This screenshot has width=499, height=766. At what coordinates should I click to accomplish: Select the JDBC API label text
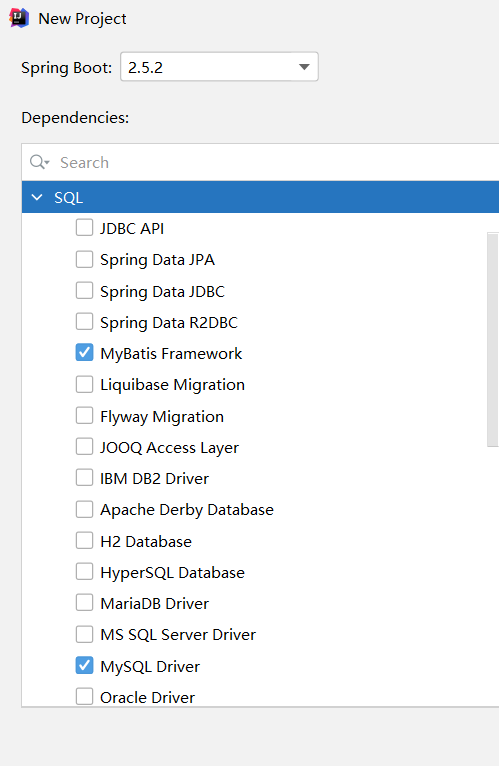click(132, 228)
